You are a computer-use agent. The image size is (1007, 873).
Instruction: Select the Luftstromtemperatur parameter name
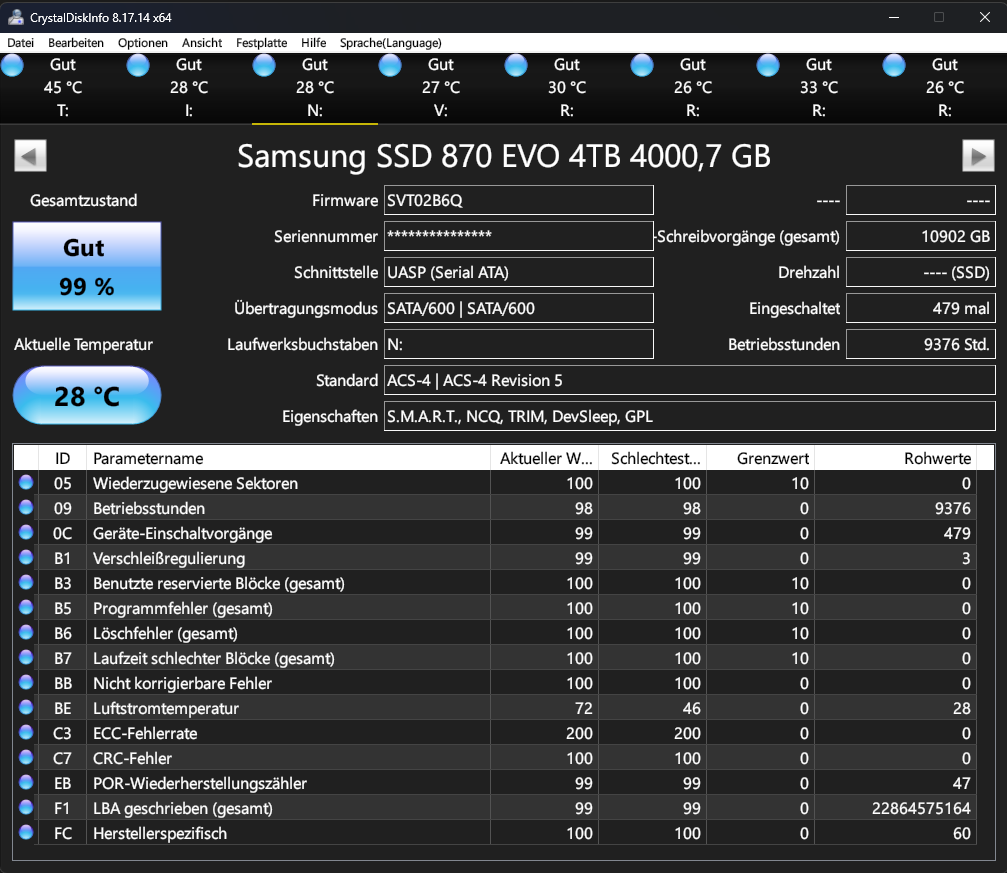coord(166,708)
